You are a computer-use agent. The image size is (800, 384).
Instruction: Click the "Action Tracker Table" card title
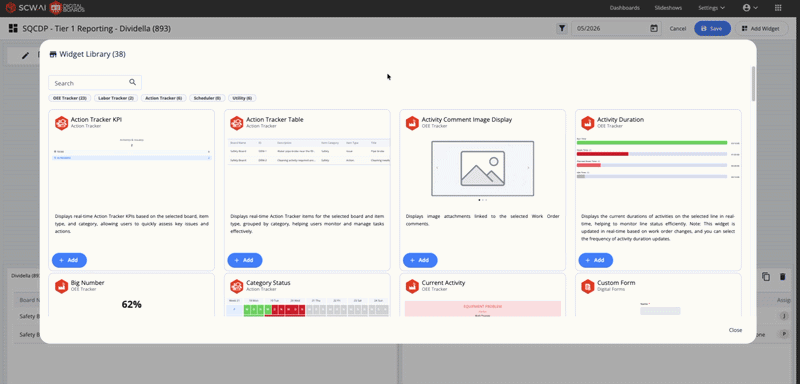(275, 119)
